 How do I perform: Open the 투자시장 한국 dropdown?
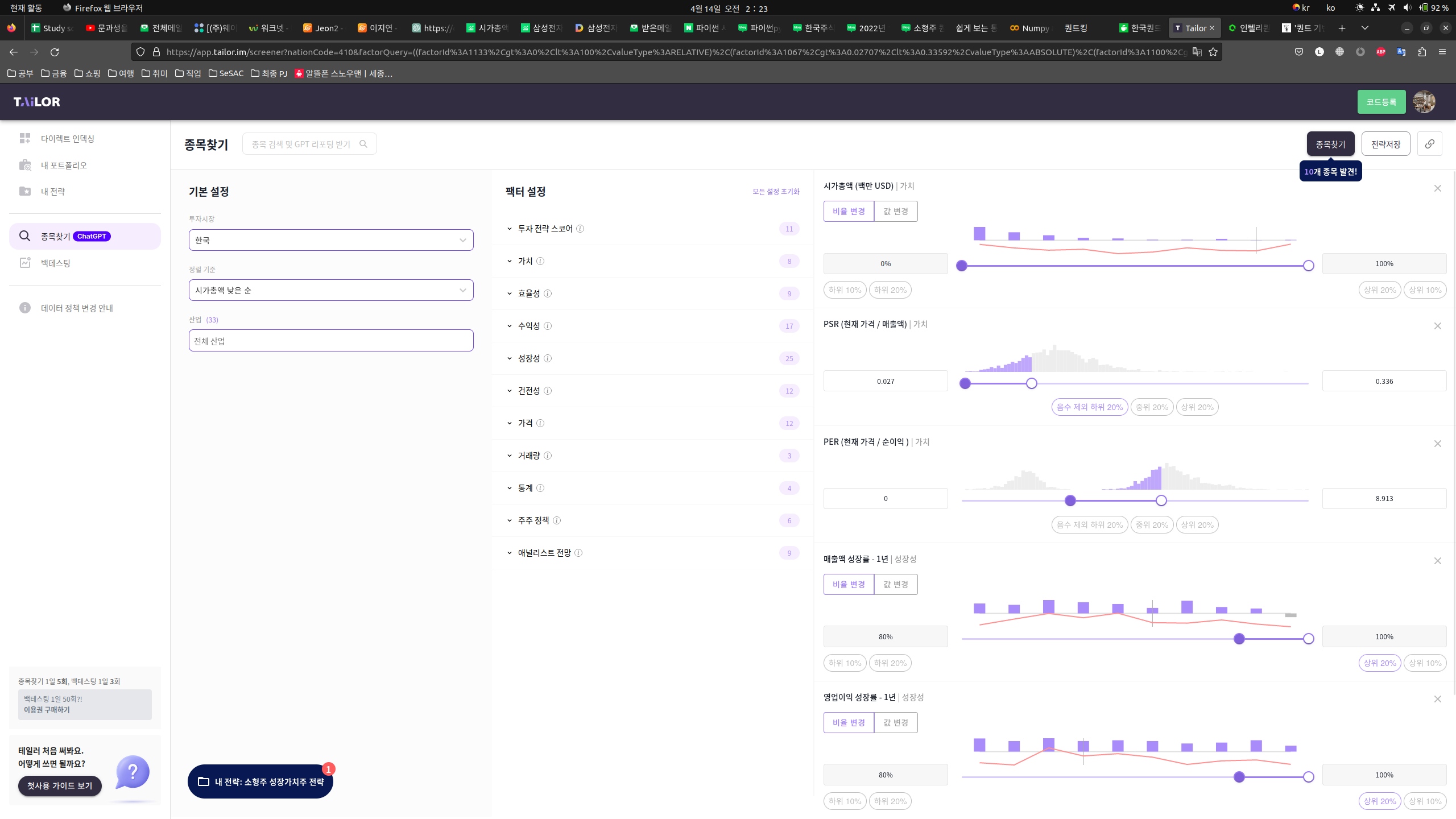coord(330,240)
